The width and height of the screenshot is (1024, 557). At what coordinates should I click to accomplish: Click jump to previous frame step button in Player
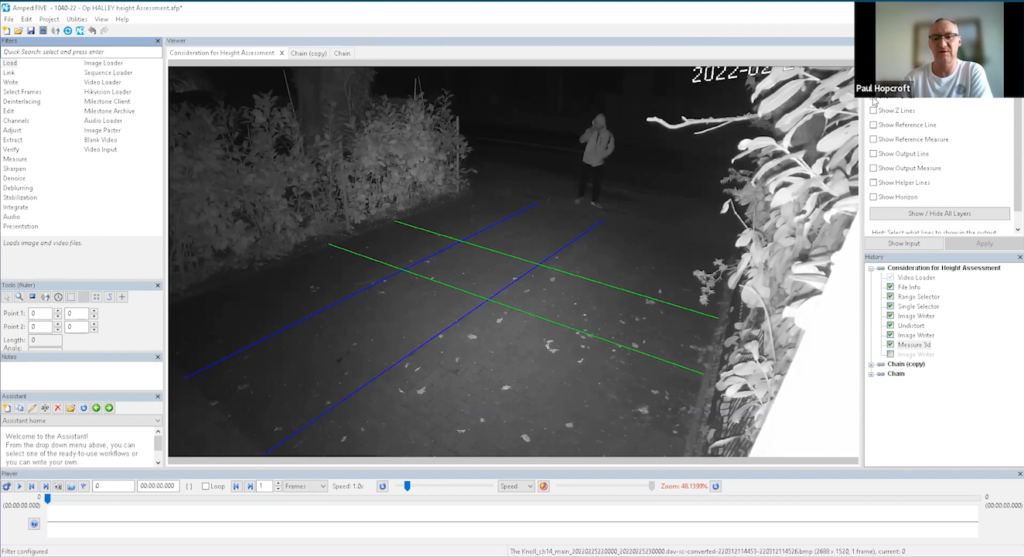[x=236, y=486]
